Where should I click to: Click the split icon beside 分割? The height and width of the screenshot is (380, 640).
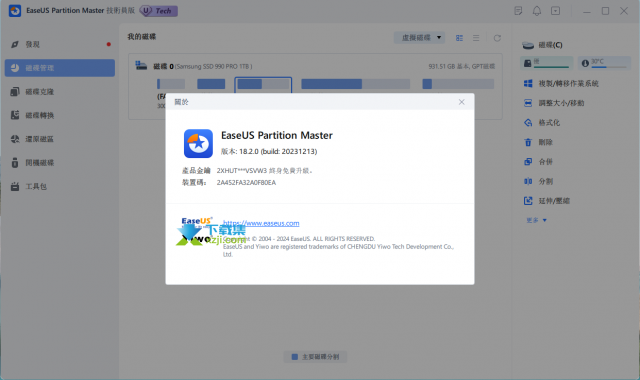tap(528, 181)
